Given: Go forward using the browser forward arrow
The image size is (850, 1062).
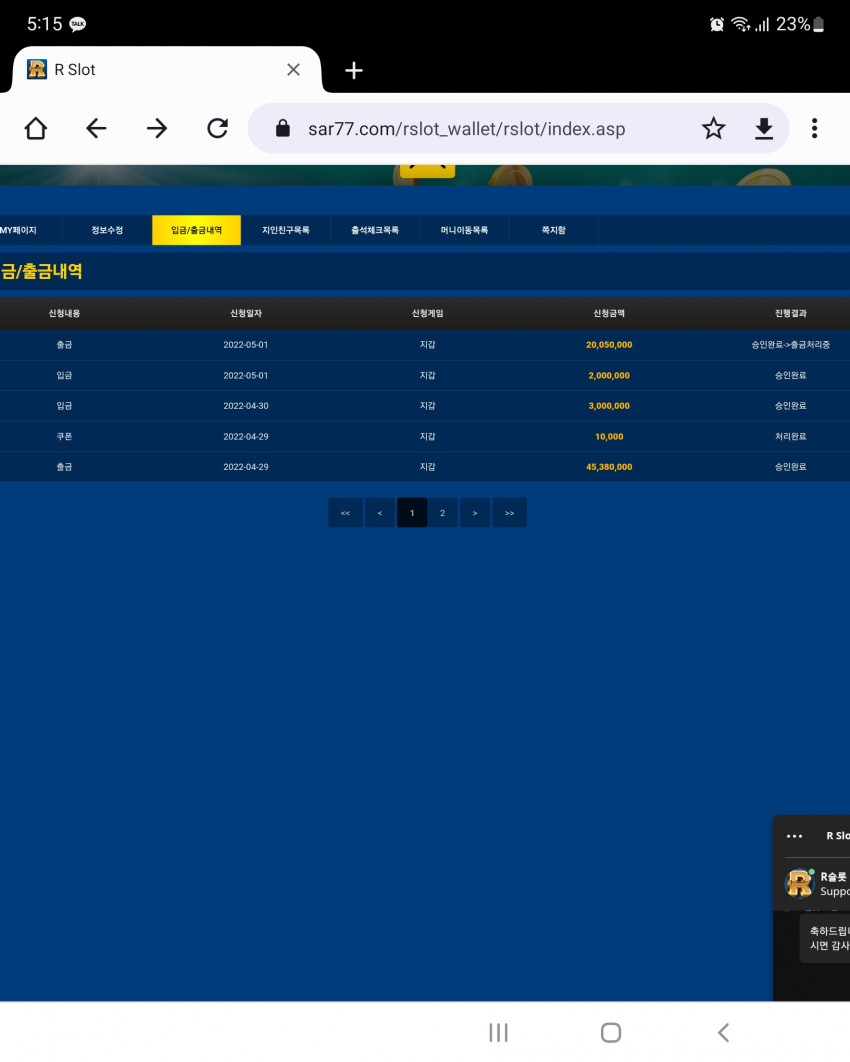Looking at the screenshot, I should (156, 128).
